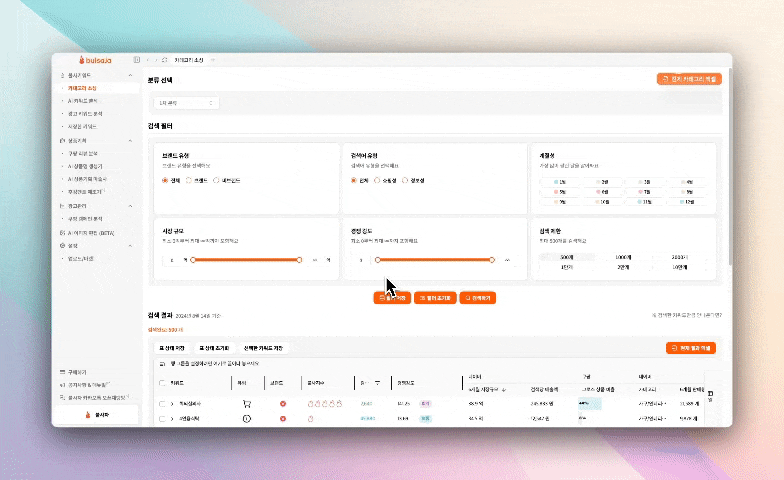Click the shopping cart icon in first result row
Viewport: 784px width, 480px height.
coord(246,404)
